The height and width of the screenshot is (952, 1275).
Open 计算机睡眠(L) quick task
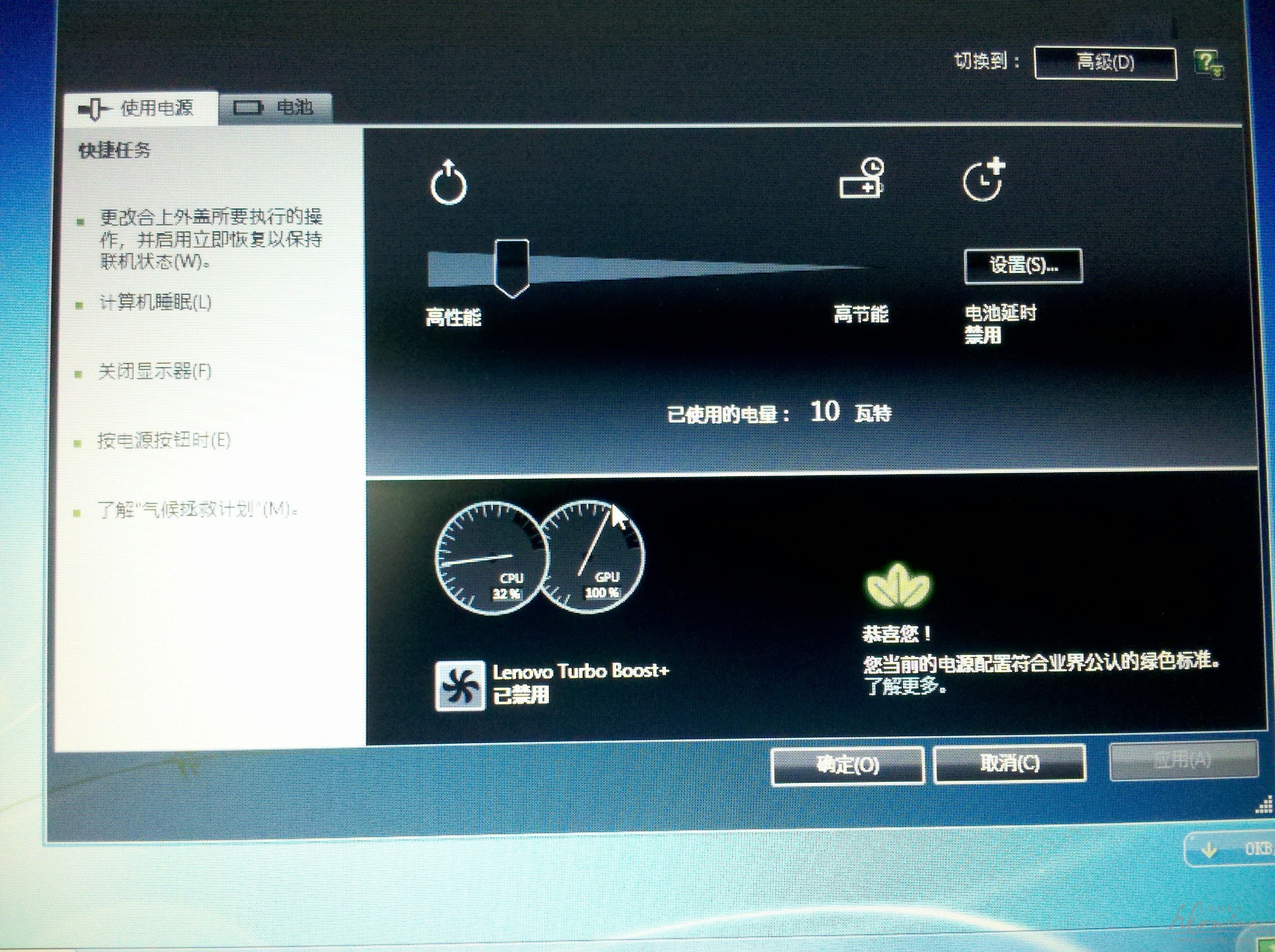155,302
